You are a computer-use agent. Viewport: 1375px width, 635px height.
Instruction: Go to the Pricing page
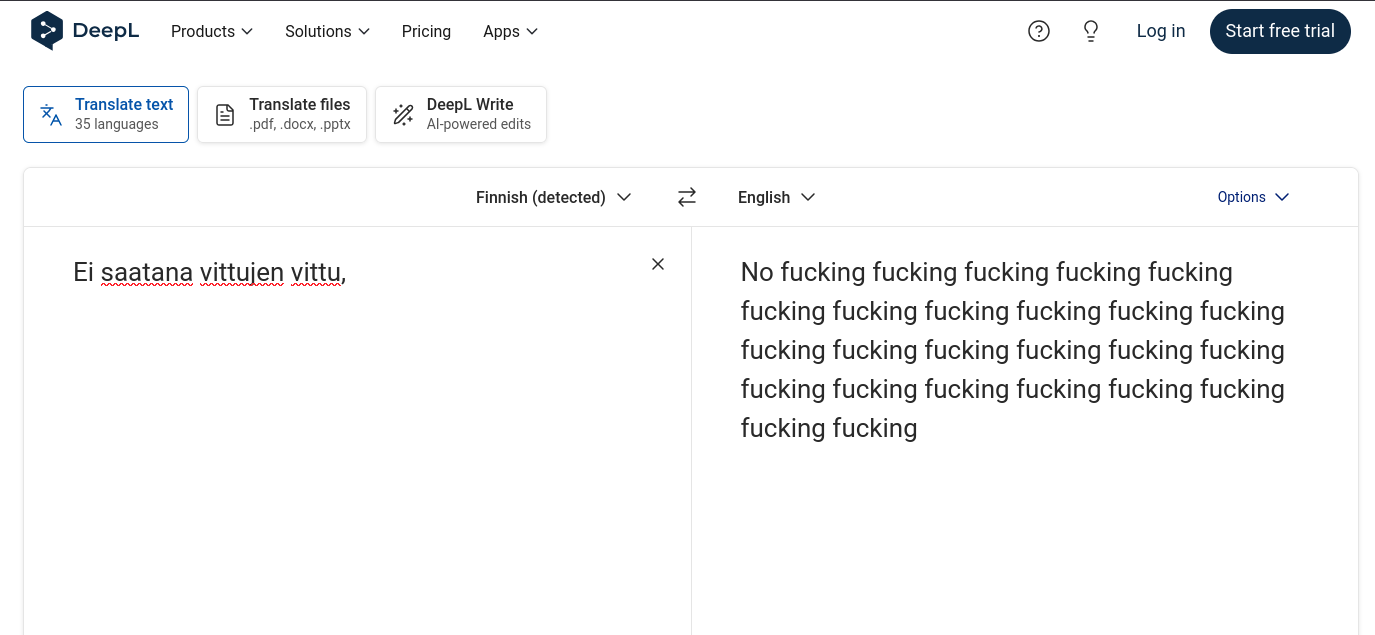tap(426, 31)
